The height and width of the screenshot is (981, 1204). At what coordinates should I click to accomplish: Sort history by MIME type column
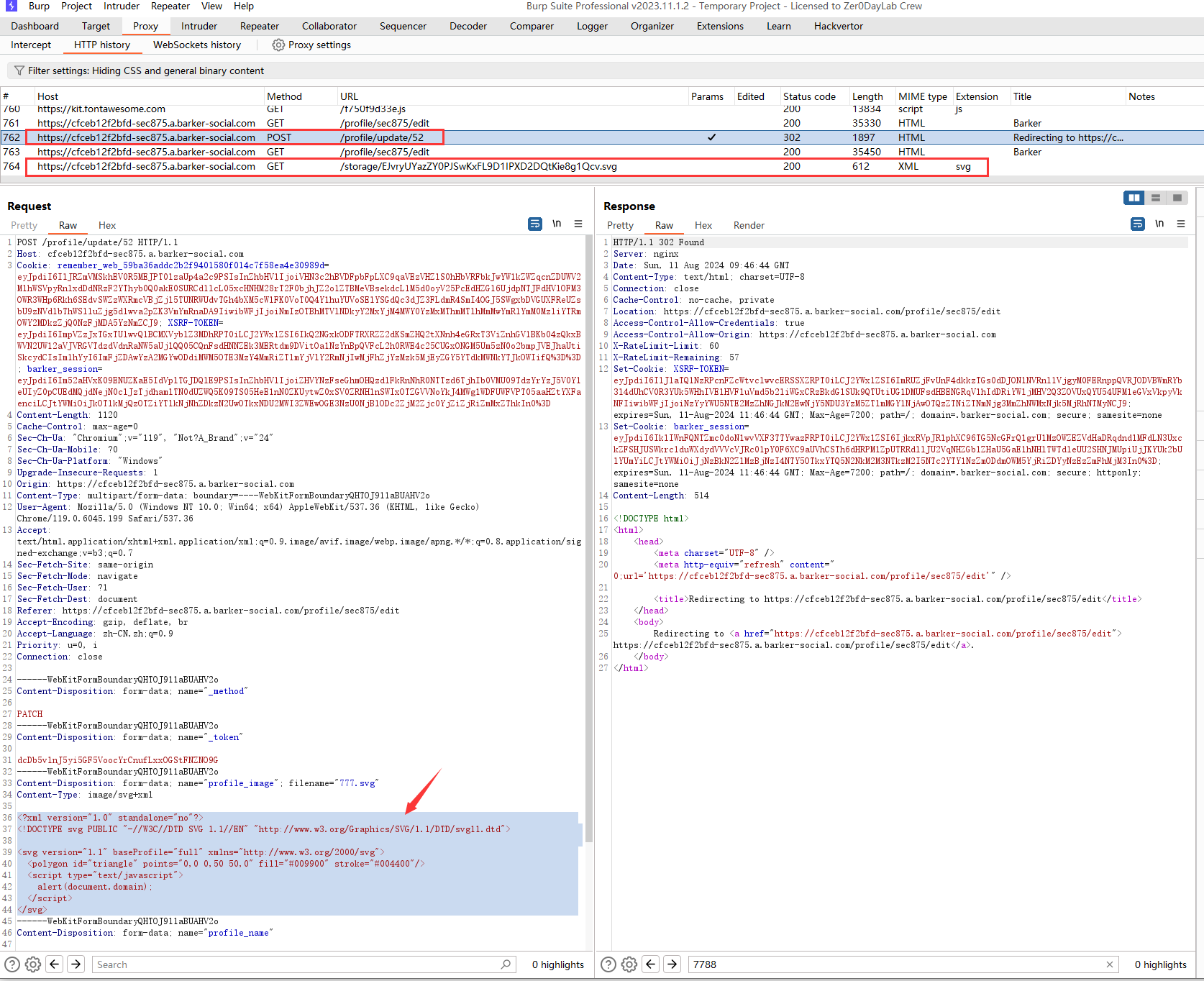(923, 96)
